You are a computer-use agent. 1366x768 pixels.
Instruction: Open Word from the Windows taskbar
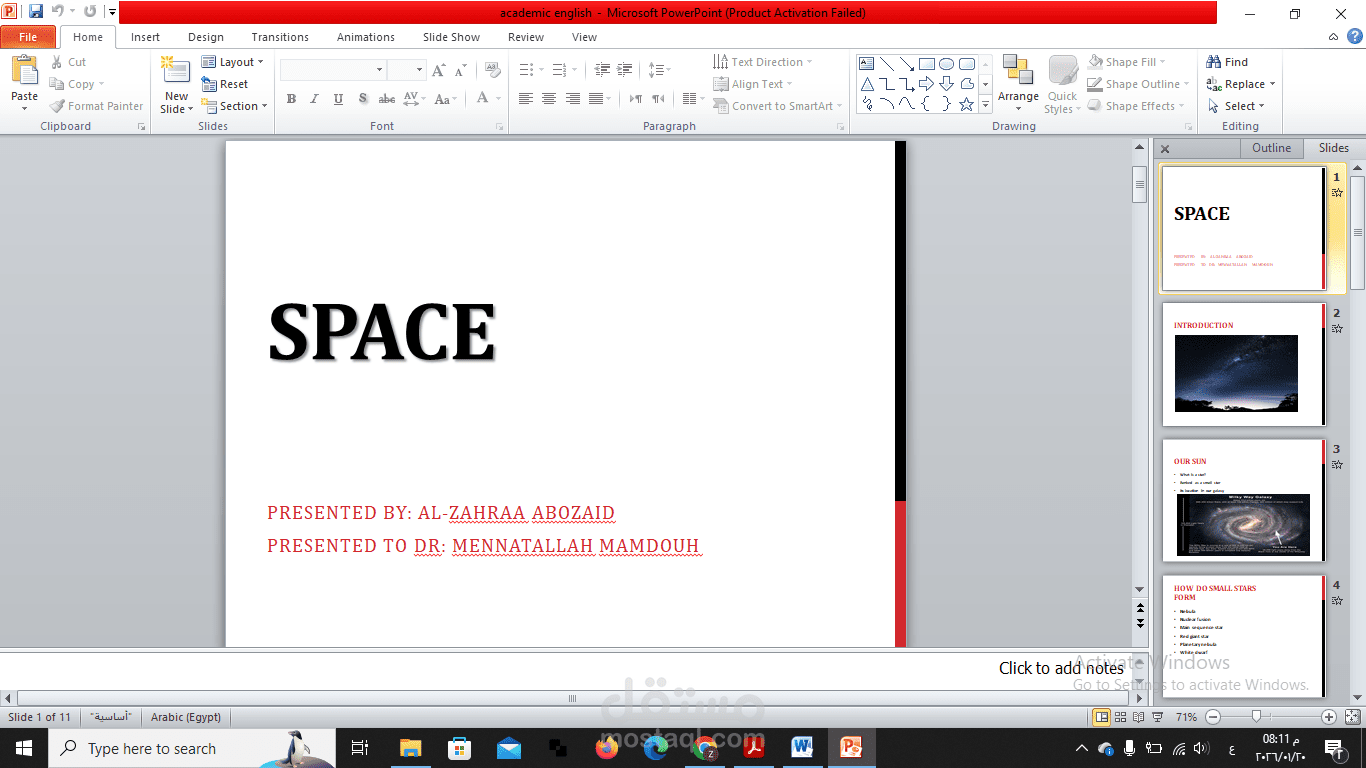[802, 747]
